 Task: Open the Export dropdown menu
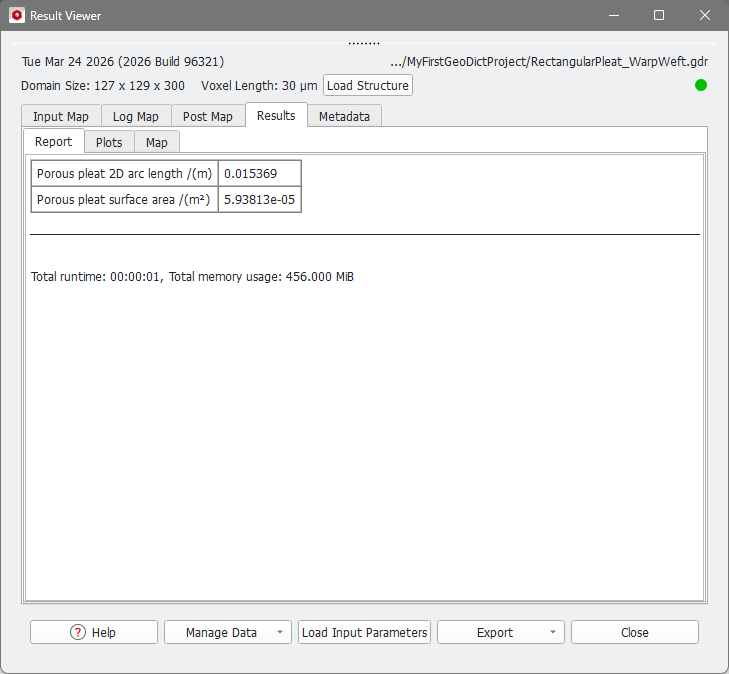click(x=501, y=632)
